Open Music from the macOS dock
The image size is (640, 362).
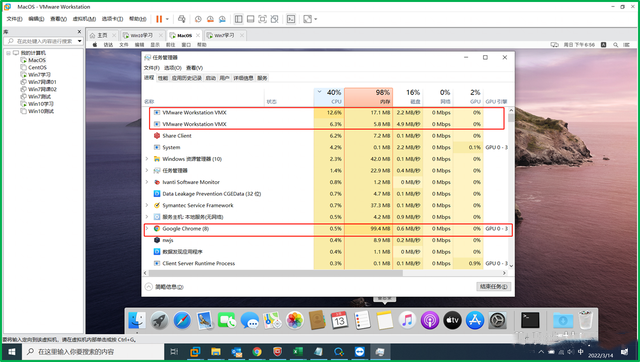point(407,320)
